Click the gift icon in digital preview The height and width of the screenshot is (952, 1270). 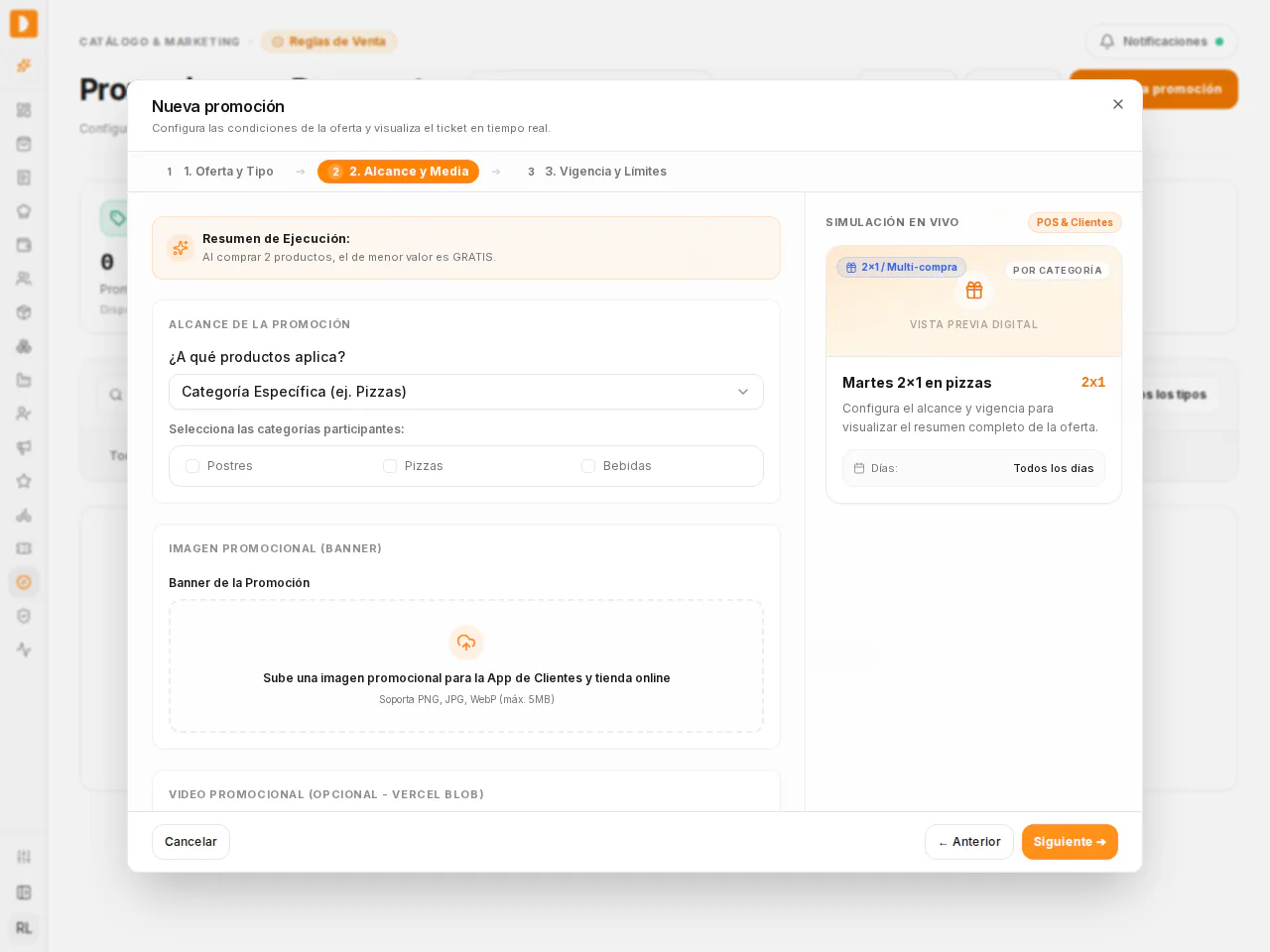pos(974,291)
